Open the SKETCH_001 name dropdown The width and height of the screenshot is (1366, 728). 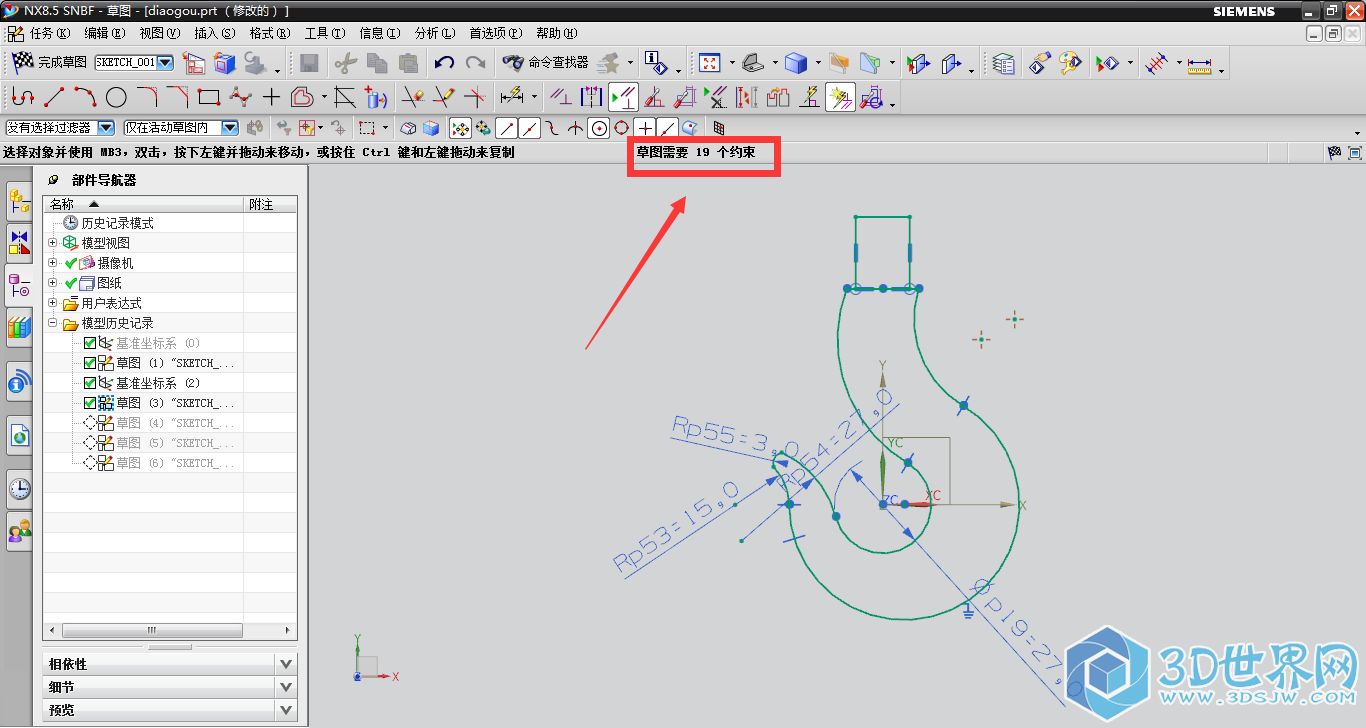pyautogui.click(x=165, y=62)
